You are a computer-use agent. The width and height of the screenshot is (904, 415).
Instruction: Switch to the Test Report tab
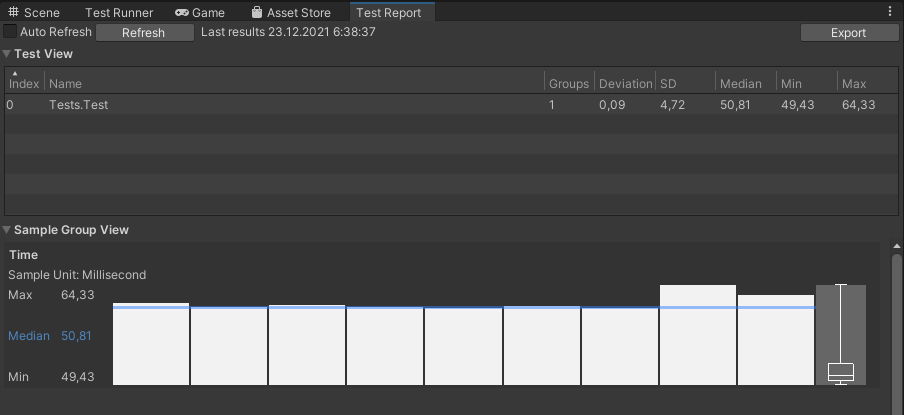[389, 12]
